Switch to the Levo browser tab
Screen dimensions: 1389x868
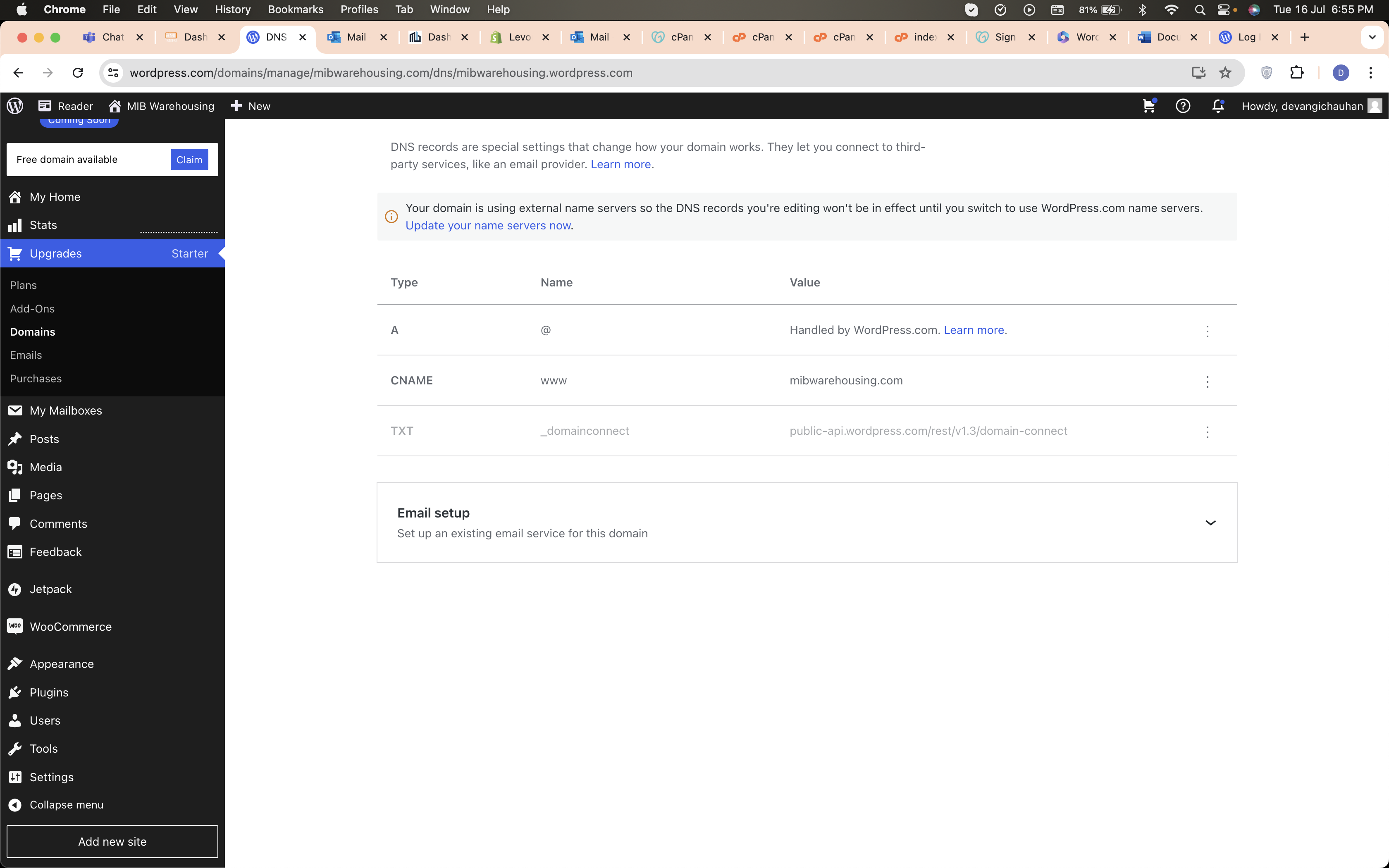[520, 37]
